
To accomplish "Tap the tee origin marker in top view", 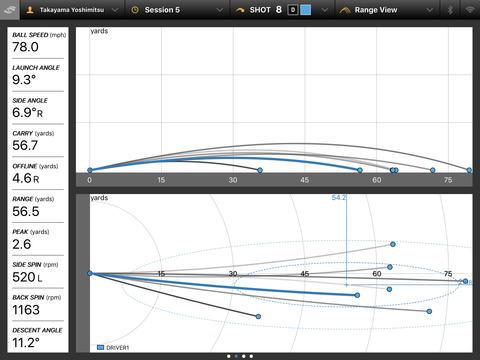I will 90,273.
